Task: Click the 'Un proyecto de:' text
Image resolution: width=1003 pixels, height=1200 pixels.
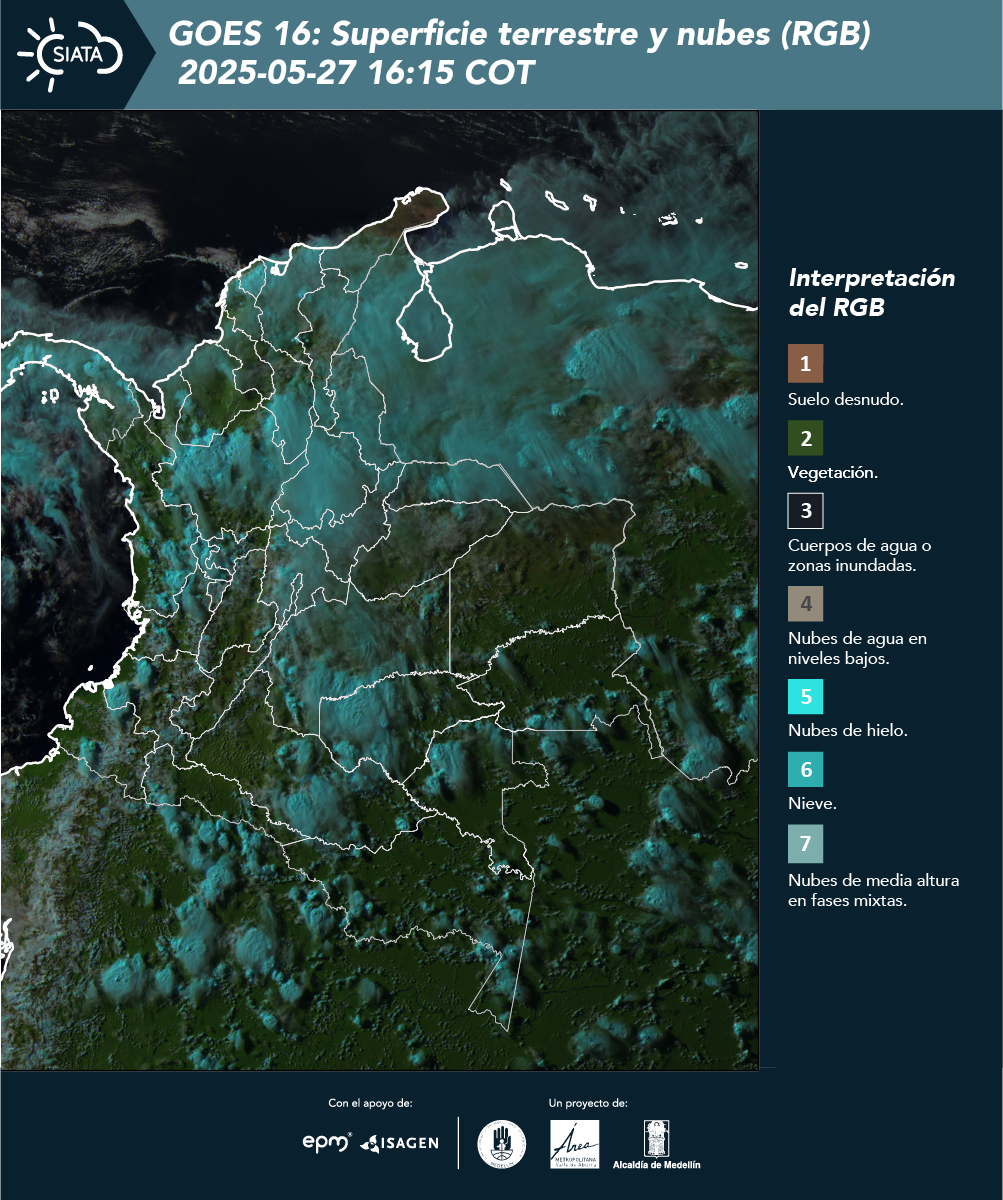Action: pyautogui.click(x=588, y=1103)
